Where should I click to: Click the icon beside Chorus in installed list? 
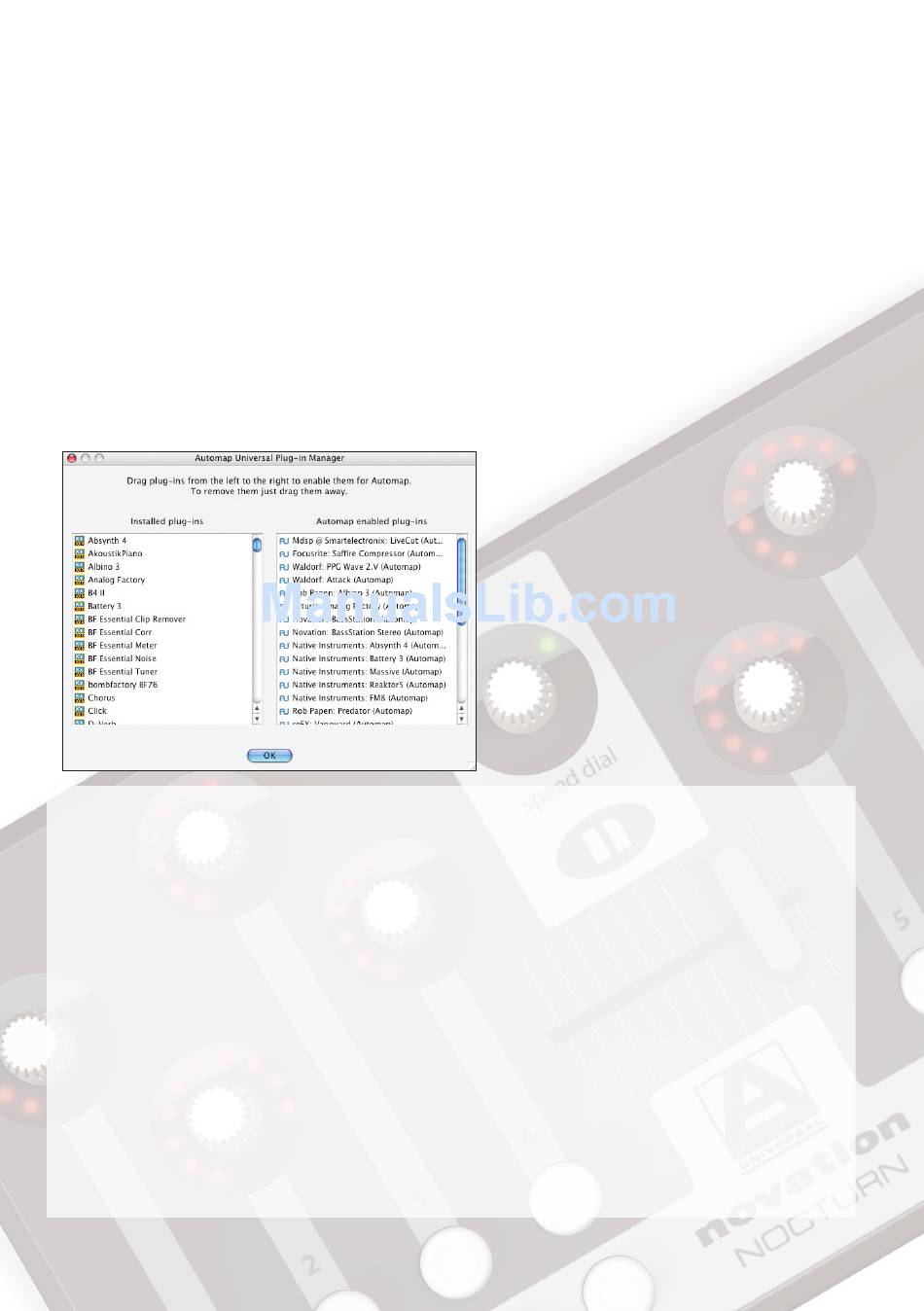[x=80, y=698]
